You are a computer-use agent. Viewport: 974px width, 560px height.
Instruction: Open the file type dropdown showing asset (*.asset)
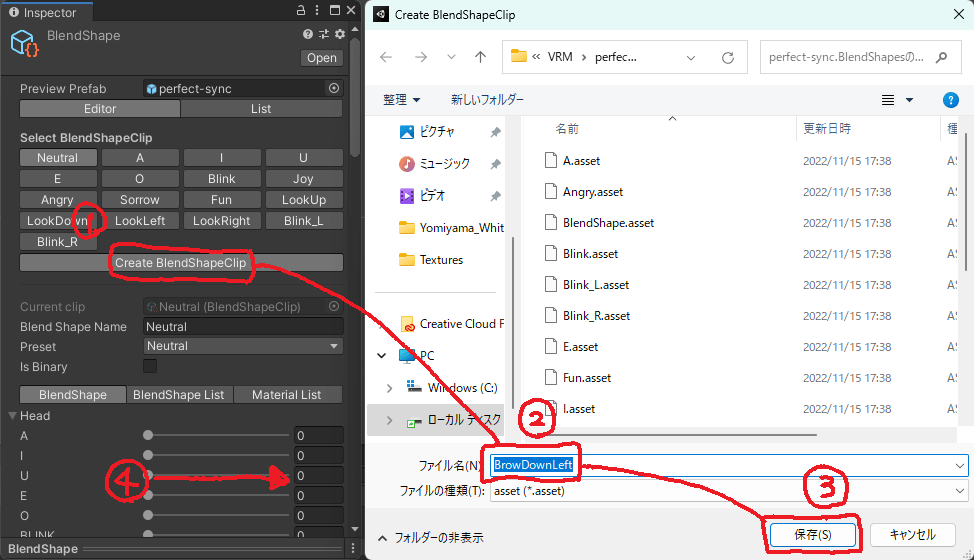point(728,491)
